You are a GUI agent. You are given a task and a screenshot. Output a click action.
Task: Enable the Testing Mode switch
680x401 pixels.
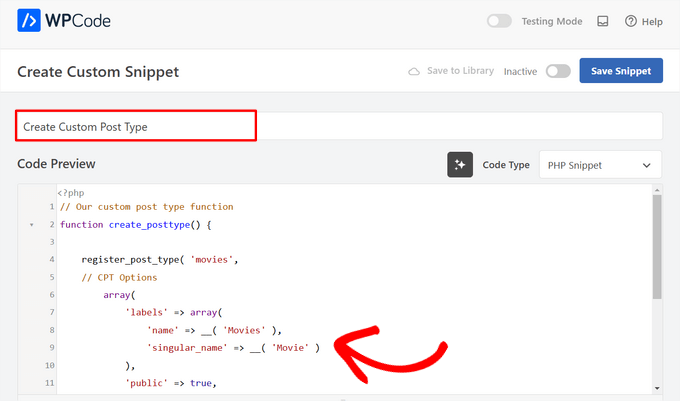pyautogui.click(x=499, y=21)
